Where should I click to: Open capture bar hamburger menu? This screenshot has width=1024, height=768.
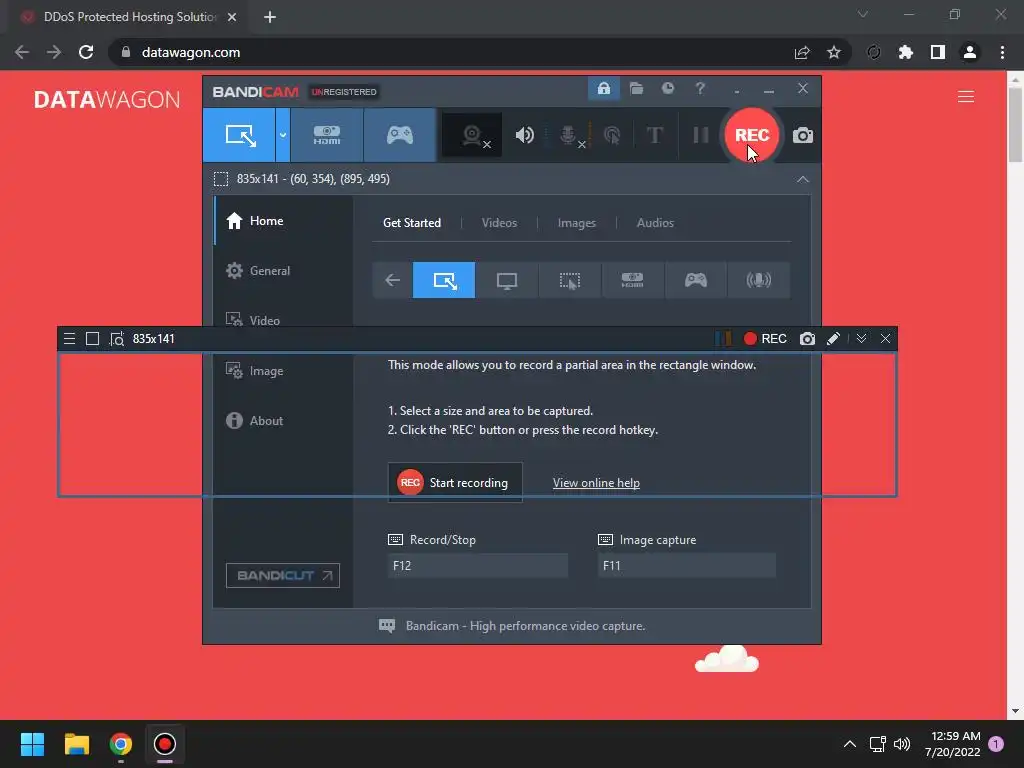tap(69, 338)
